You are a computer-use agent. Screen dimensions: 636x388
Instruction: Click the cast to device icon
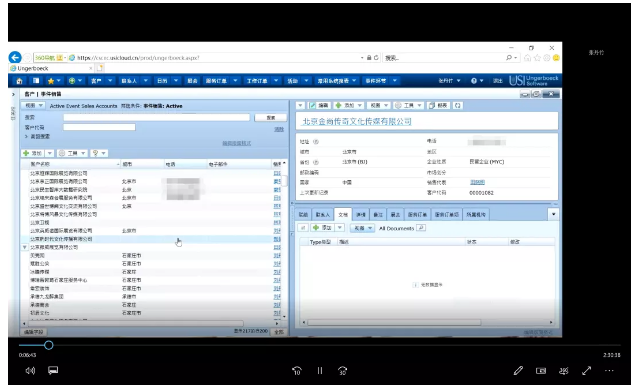(563, 371)
